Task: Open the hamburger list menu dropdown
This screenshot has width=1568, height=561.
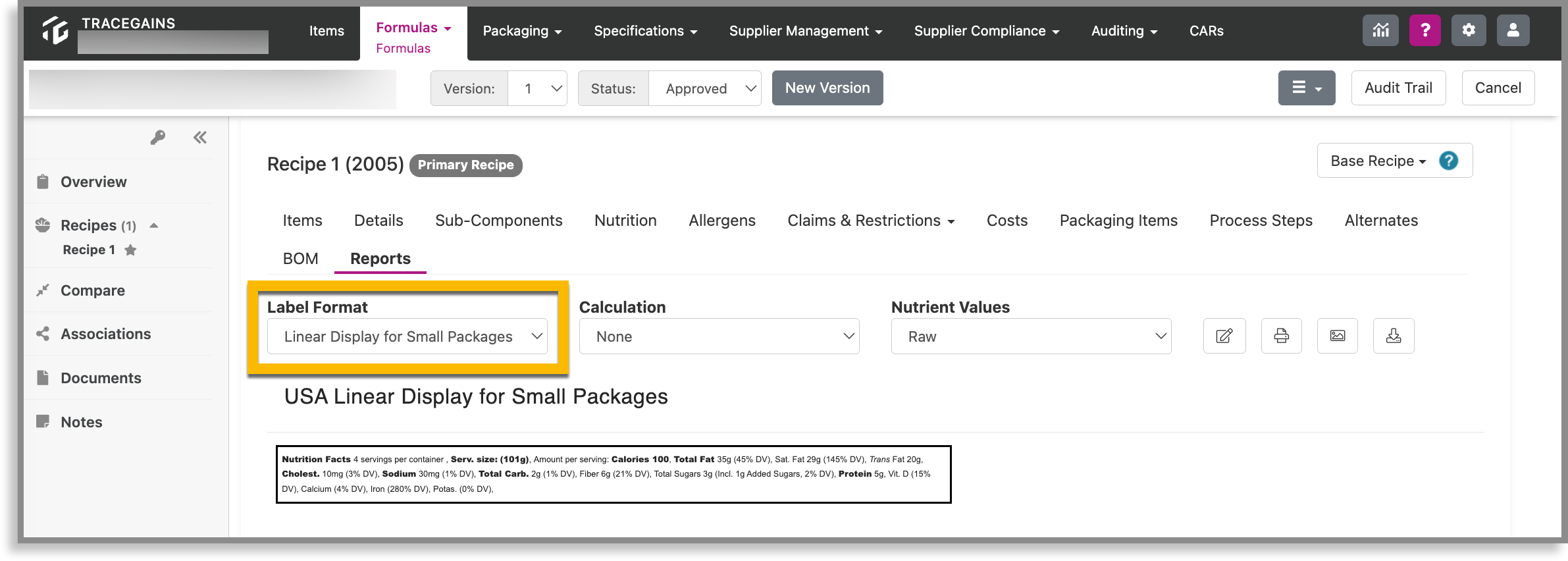Action: pyautogui.click(x=1307, y=88)
